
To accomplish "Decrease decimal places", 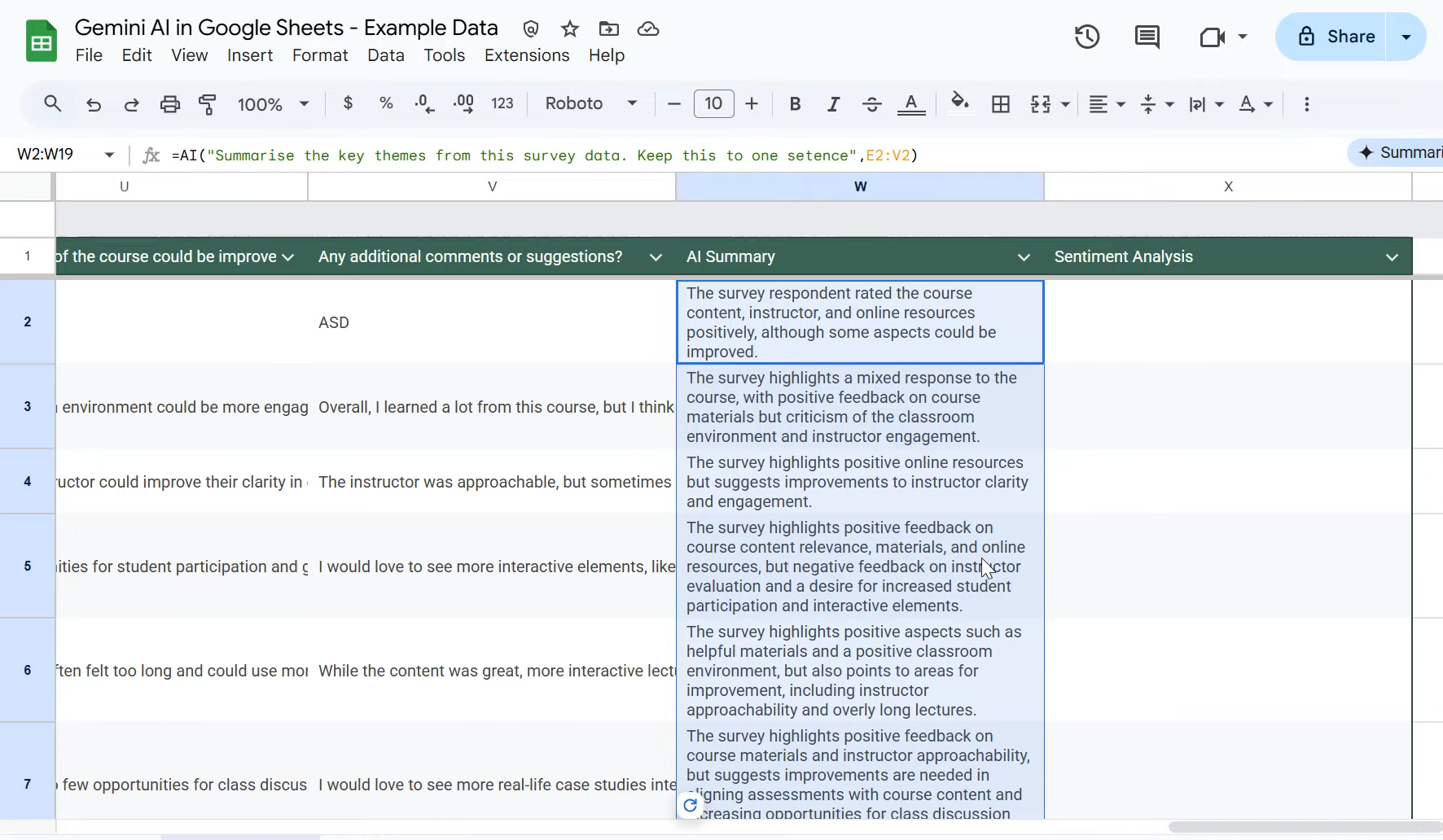I will click(x=424, y=103).
